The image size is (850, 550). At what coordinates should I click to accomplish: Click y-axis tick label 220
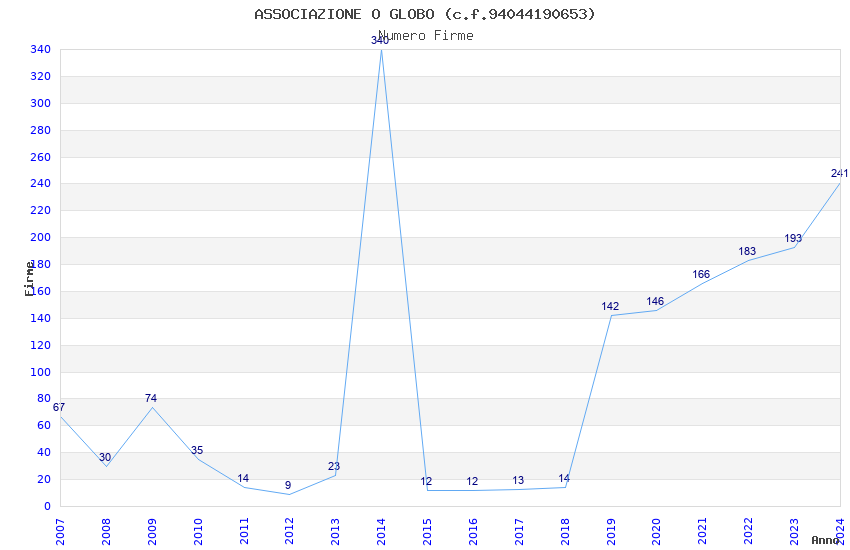pos(41,210)
